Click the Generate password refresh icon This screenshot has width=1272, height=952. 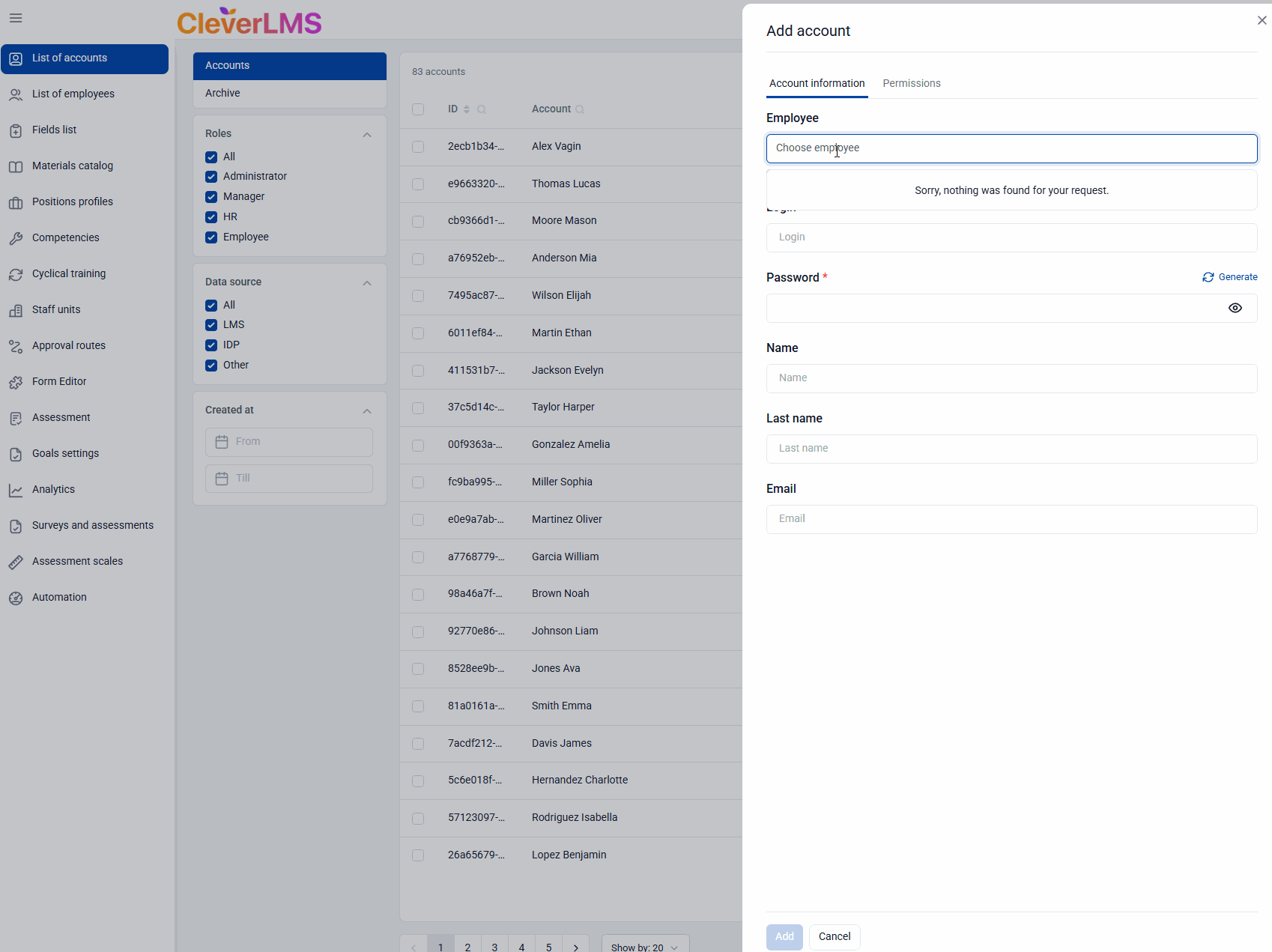(x=1208, y=277)
